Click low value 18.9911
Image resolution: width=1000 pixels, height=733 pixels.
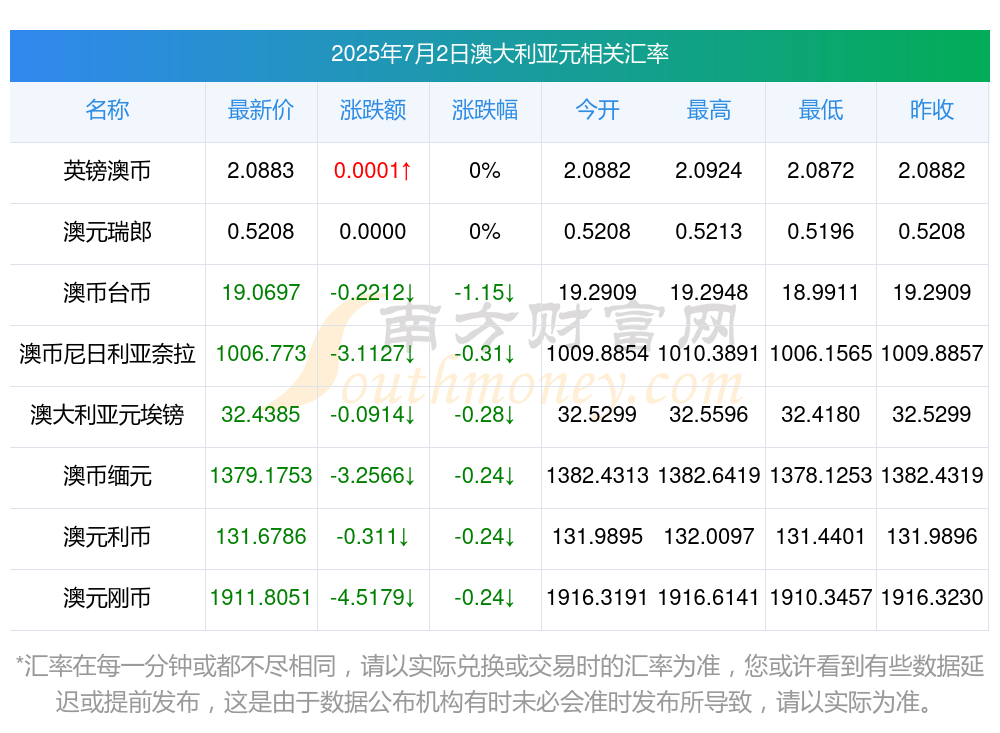821,292
